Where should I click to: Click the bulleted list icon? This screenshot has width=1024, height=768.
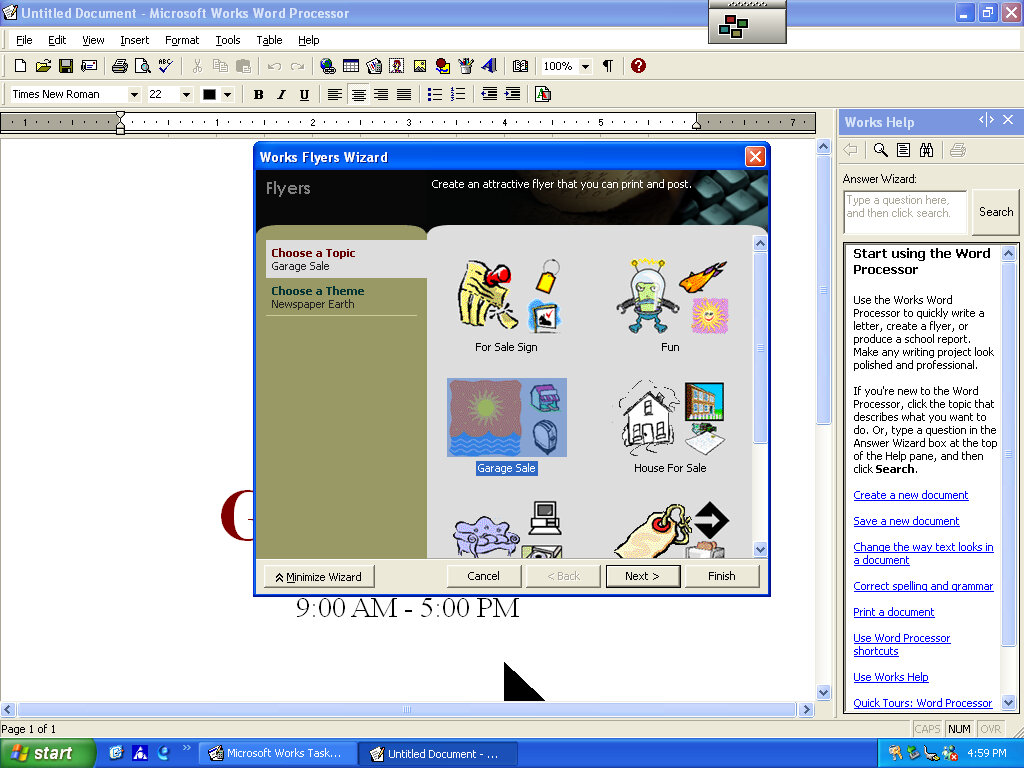435,94
